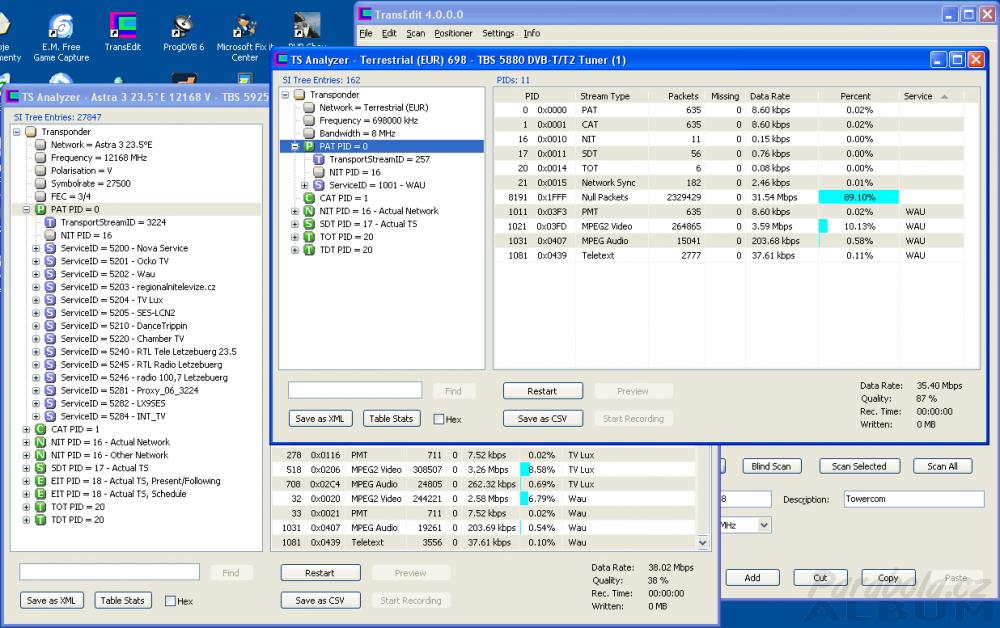Click Restart in the Astra analyzer
Viewport: 1000px width, 628px height.
click(320, 573)
